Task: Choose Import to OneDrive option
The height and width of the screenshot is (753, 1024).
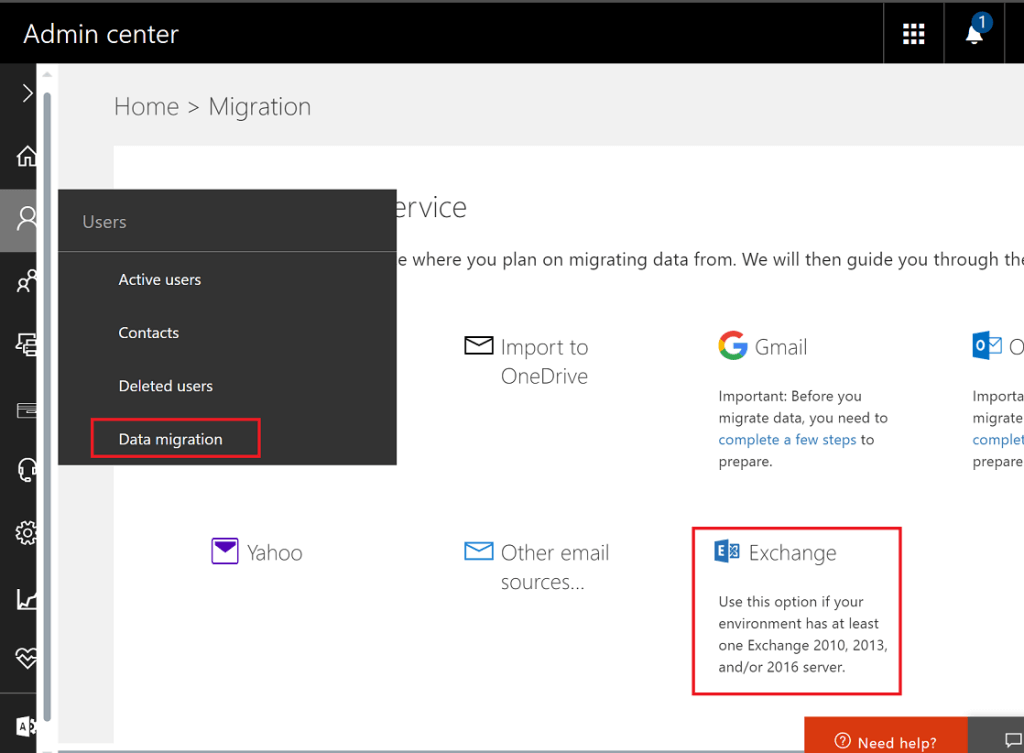Action: tap(544, 361)
